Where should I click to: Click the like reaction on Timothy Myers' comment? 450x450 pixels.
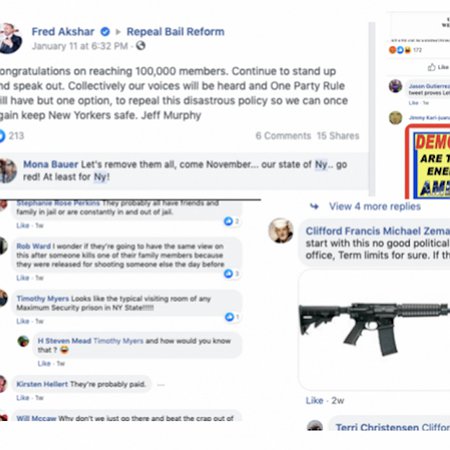[x=229, y=317]
